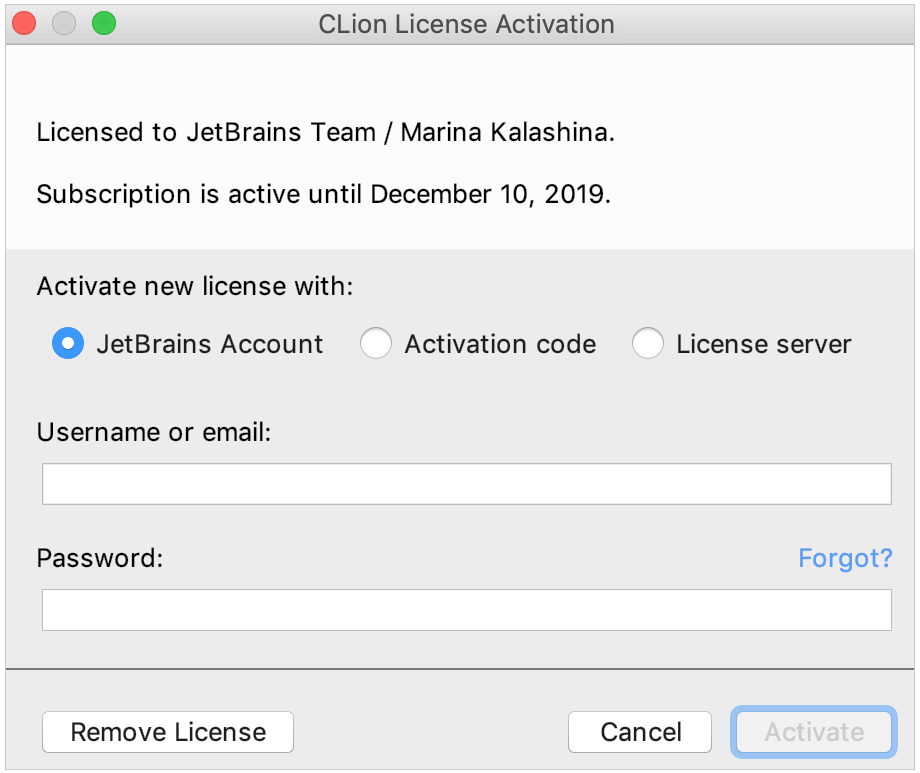The image size is (920, 773).
Task: Click the License server label text
Action: click(x=763, y=344)
